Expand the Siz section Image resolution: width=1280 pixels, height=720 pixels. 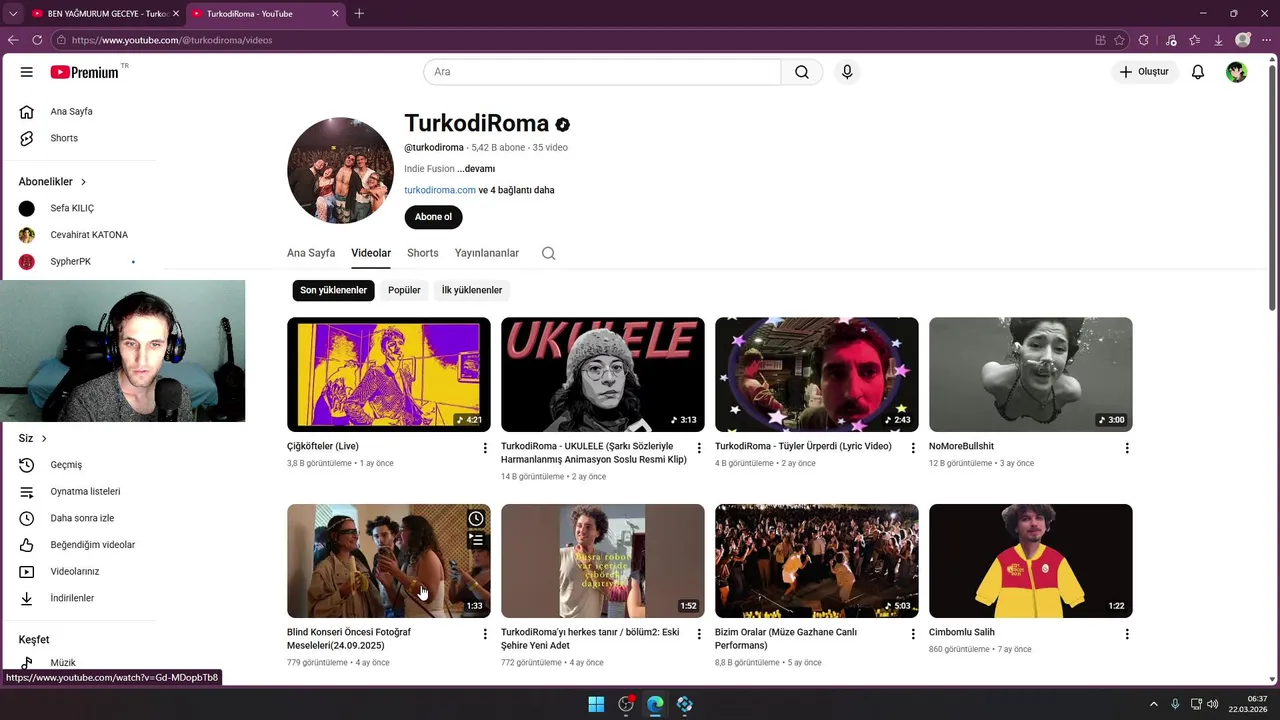click(x=33, y=438)
